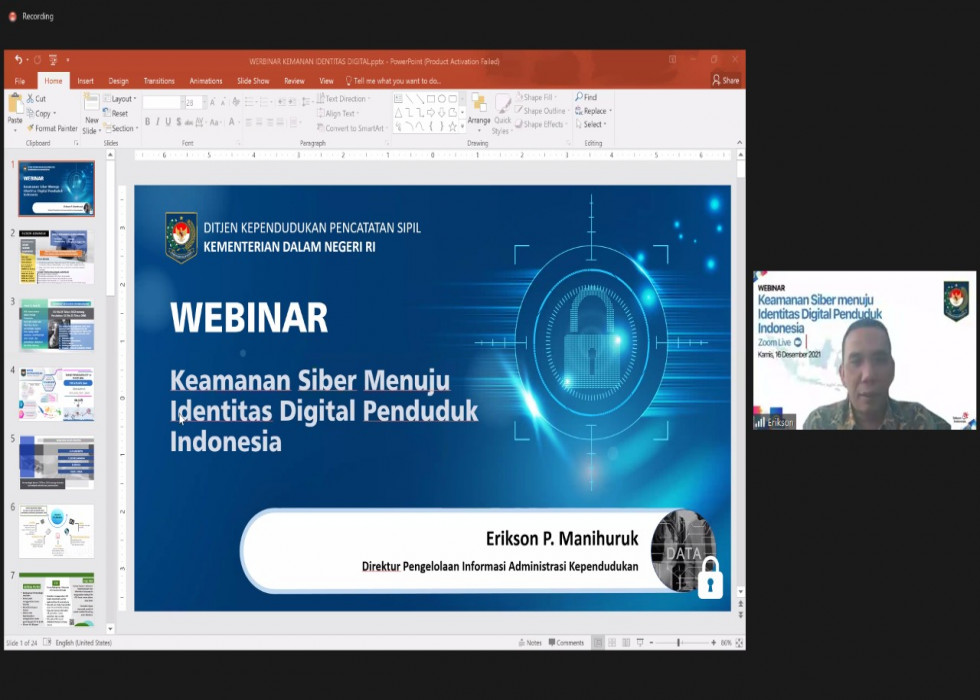Toggle Italic text formatting

pyautogui.click(x=157, y=122)
